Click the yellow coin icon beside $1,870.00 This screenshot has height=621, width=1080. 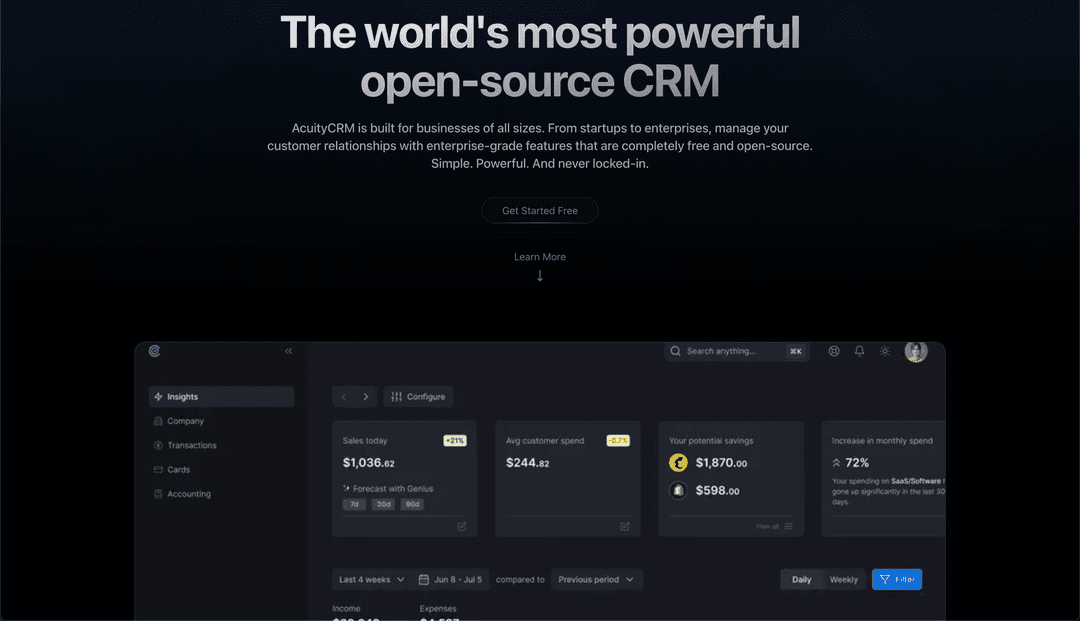678,463
